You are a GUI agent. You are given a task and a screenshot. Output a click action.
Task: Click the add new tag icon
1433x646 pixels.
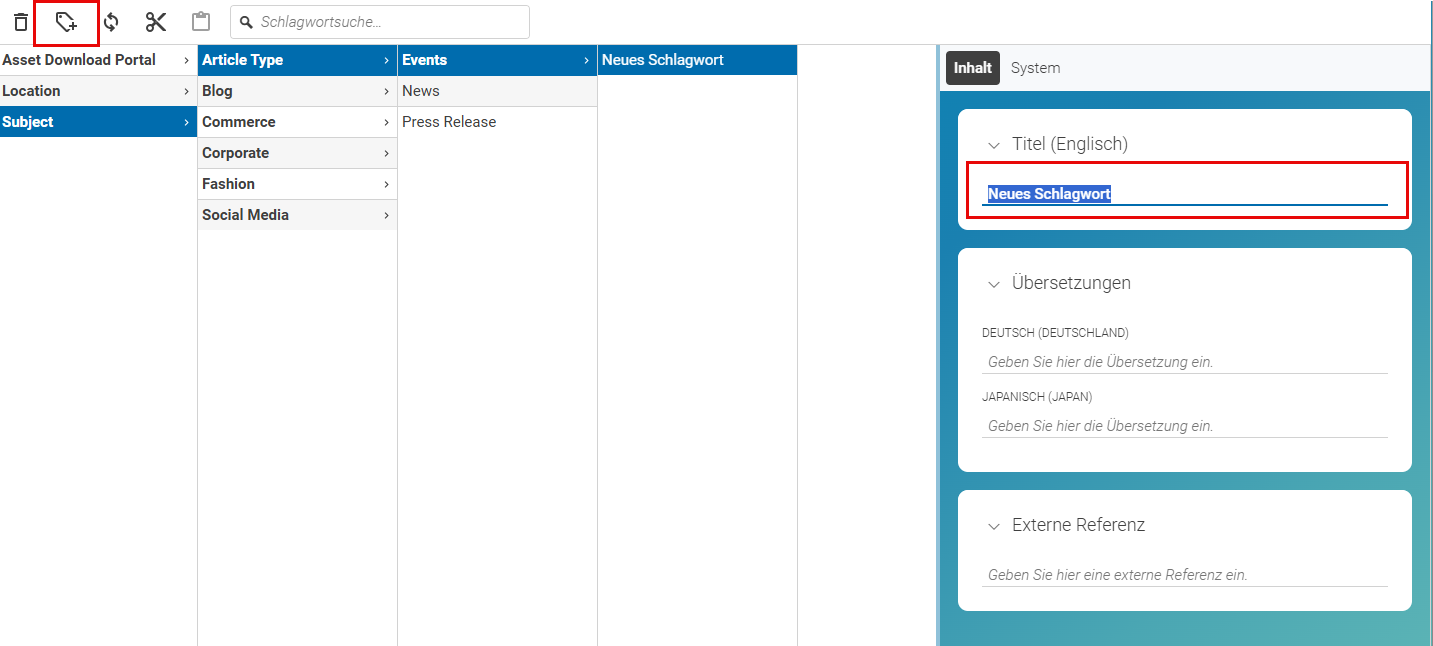pyautogui.click(x=66, y=22)
